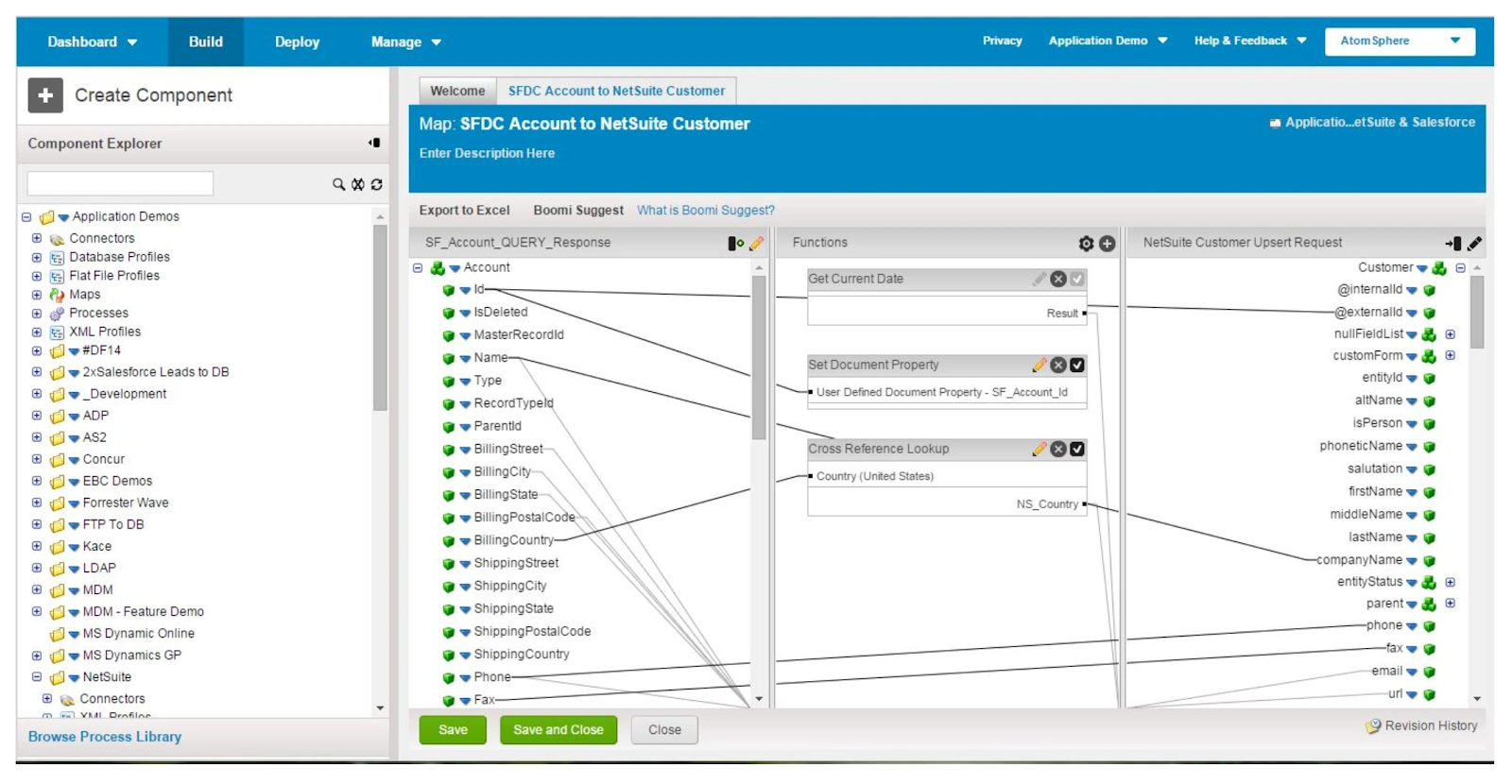Select the SFDC Account to NetSuite Customer tab
Image resolution: width=1512 pixels, height=784 pixels.
coord(616,91)
